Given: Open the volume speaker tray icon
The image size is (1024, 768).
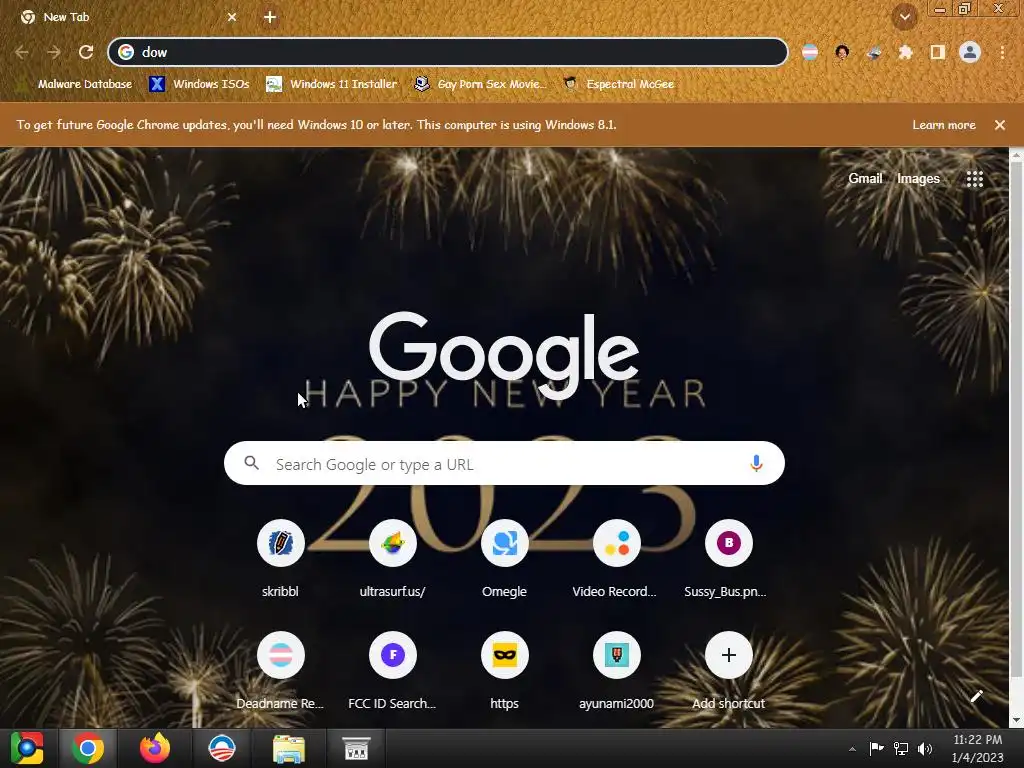Looking at the screenshot, I should coord(925,748).
